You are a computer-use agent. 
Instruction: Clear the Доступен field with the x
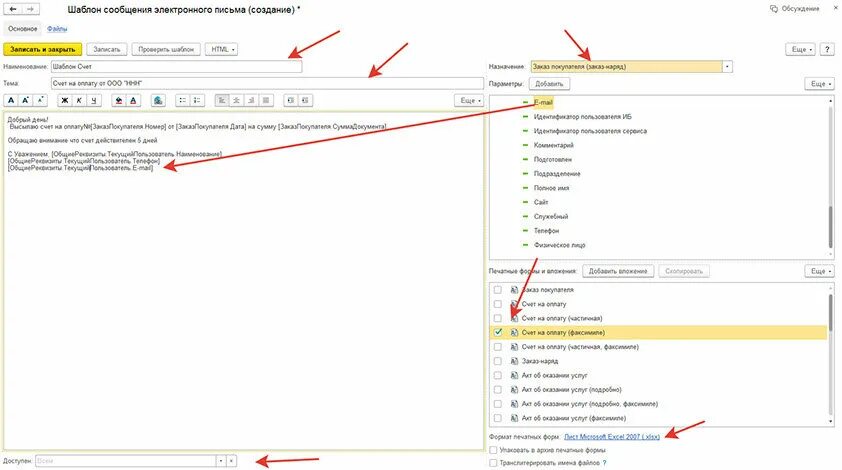(231, 461)
